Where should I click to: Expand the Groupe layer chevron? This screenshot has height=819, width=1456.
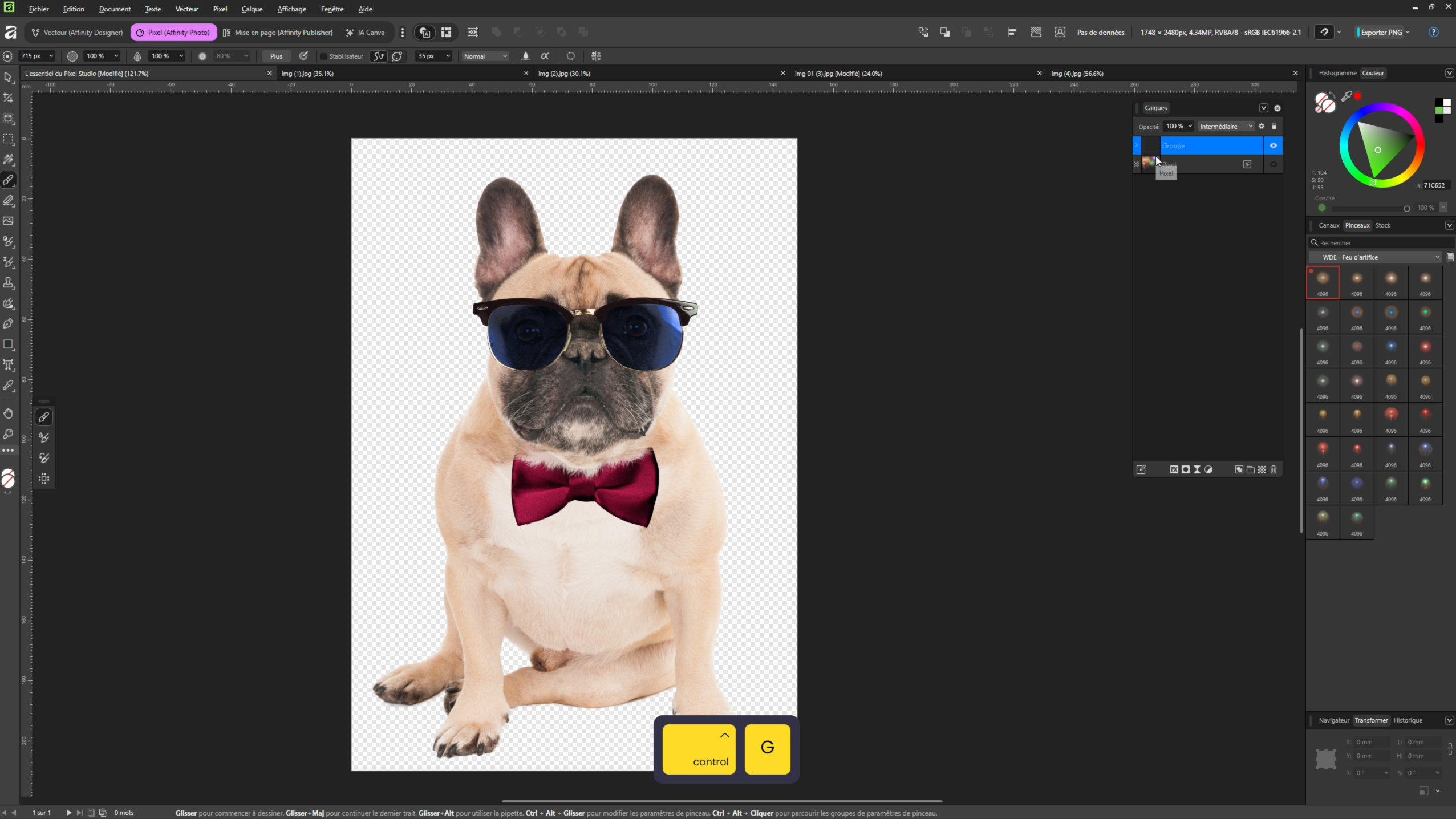pyautogui.click(x=1137, y=145)
